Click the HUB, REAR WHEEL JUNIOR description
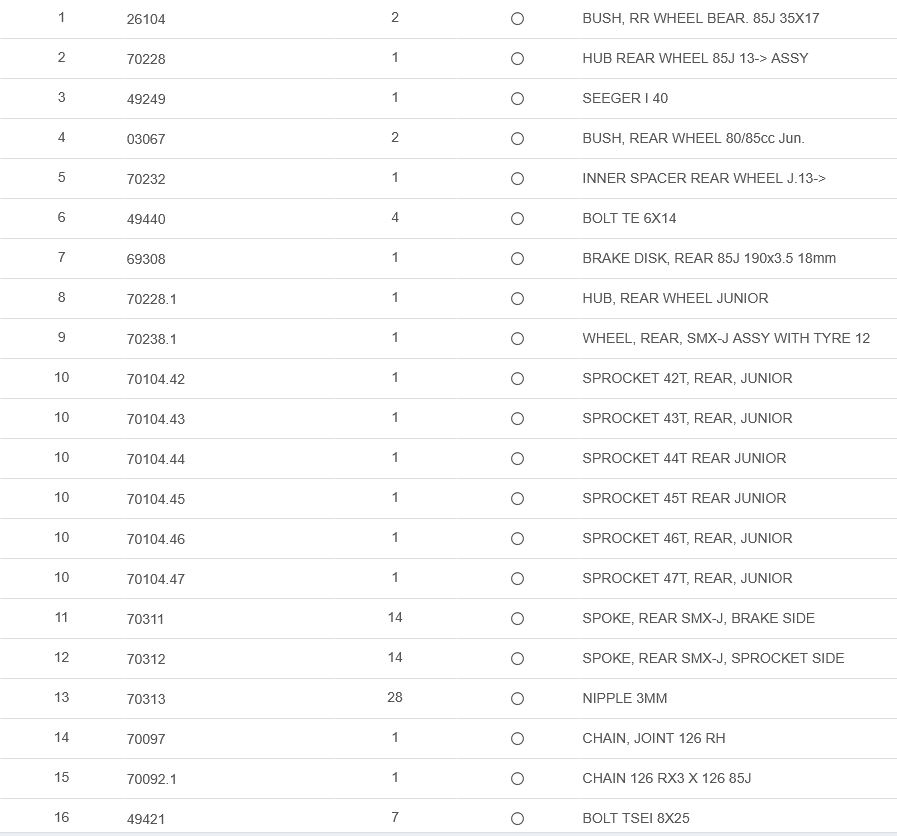Viewport: 897px width, 836px height. point(675,298)
